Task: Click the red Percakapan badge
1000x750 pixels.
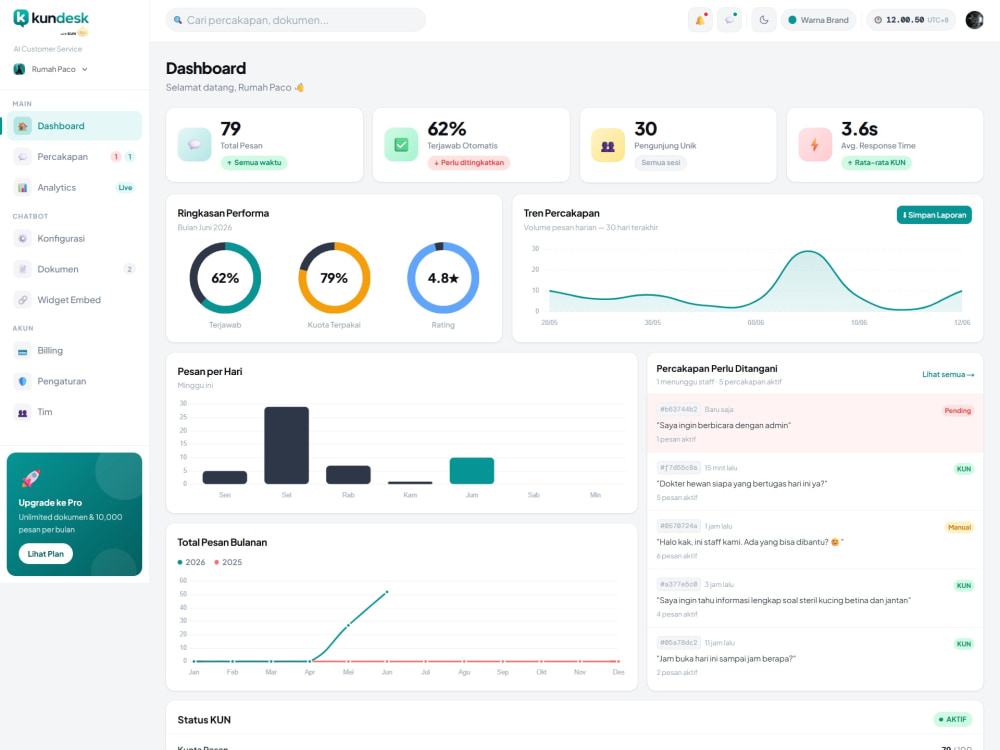Action: (x=116, y=156)
